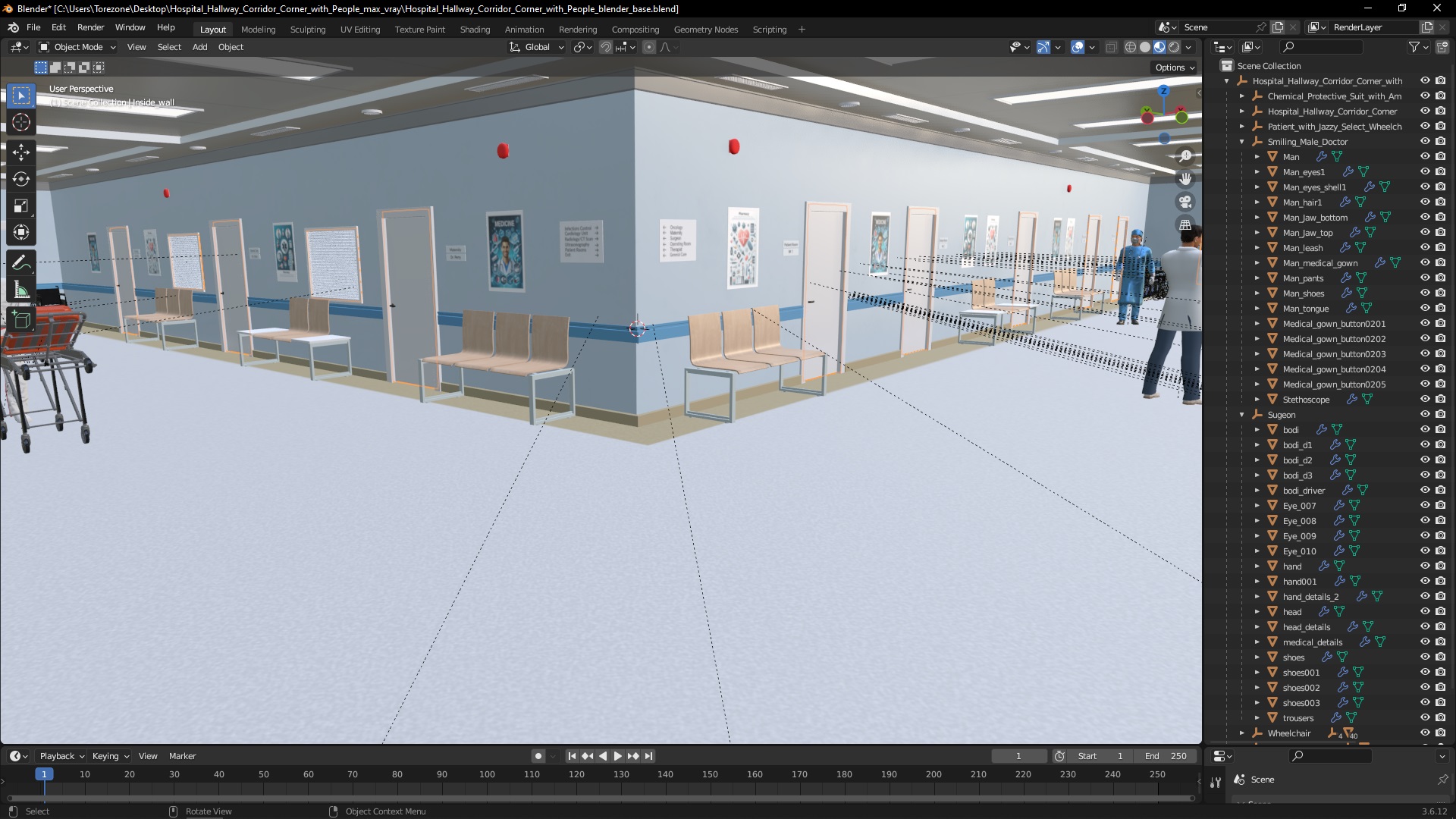Expand the Wheelchair collection

click(x=1242, y=733)
